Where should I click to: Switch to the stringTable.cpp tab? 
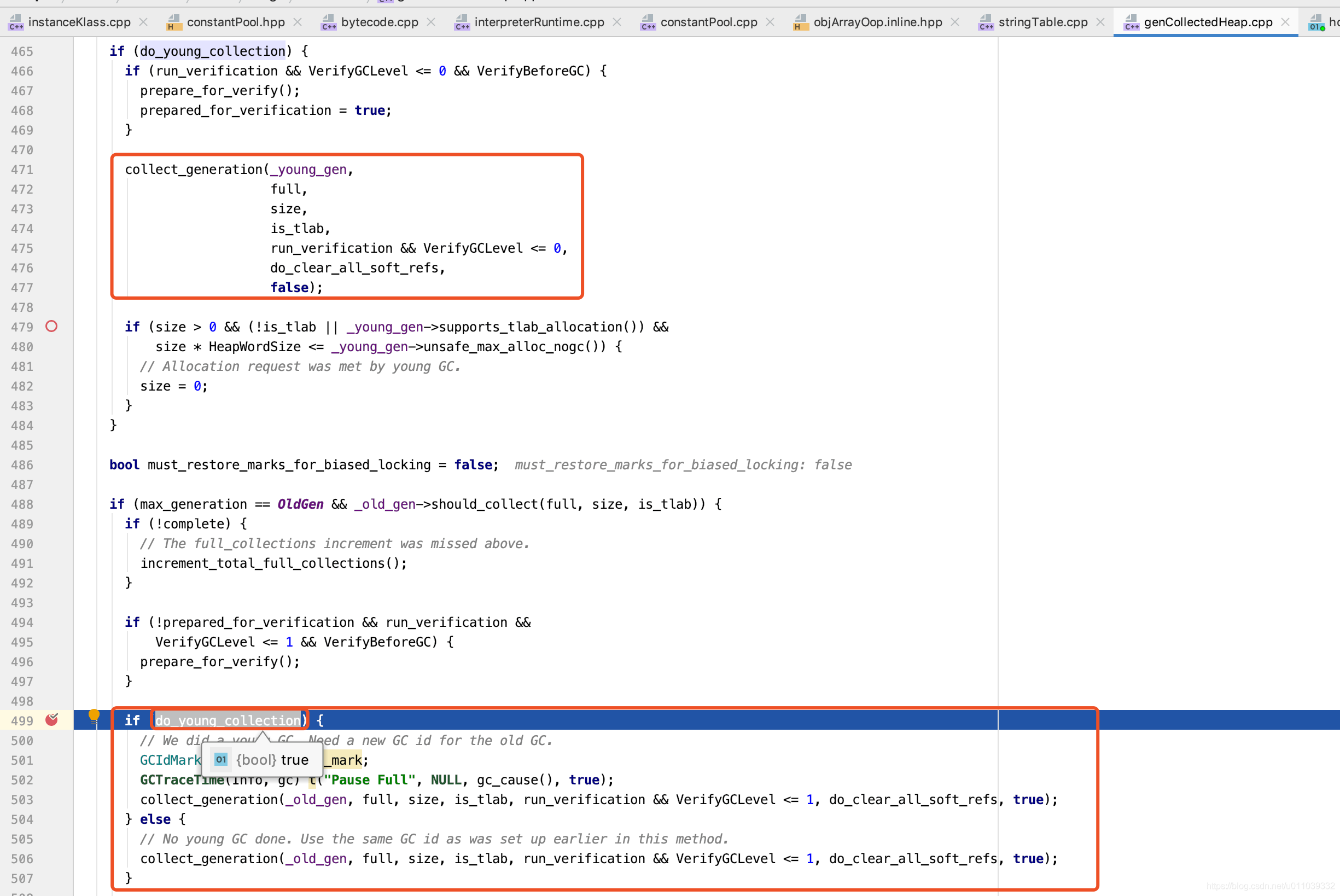(x=1043, y=22)
